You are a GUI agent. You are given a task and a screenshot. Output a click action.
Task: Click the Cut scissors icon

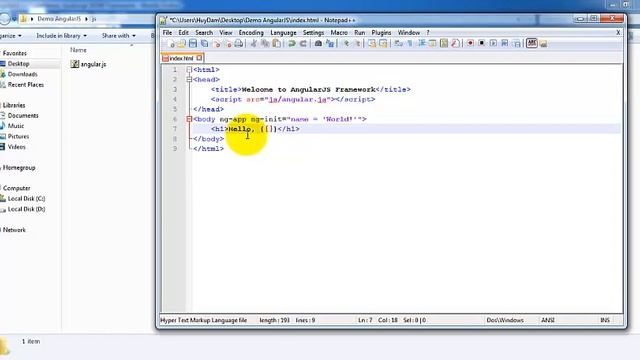(253, 43)
